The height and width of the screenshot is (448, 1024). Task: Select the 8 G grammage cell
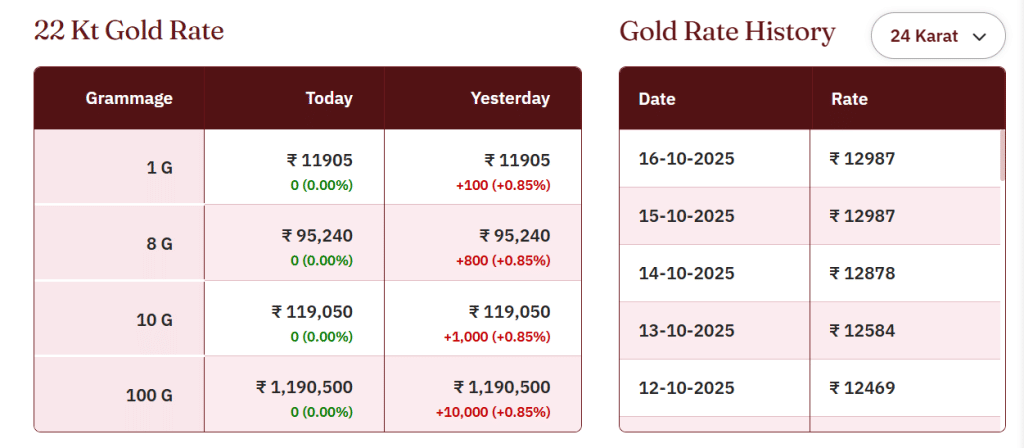coord(159,243)
